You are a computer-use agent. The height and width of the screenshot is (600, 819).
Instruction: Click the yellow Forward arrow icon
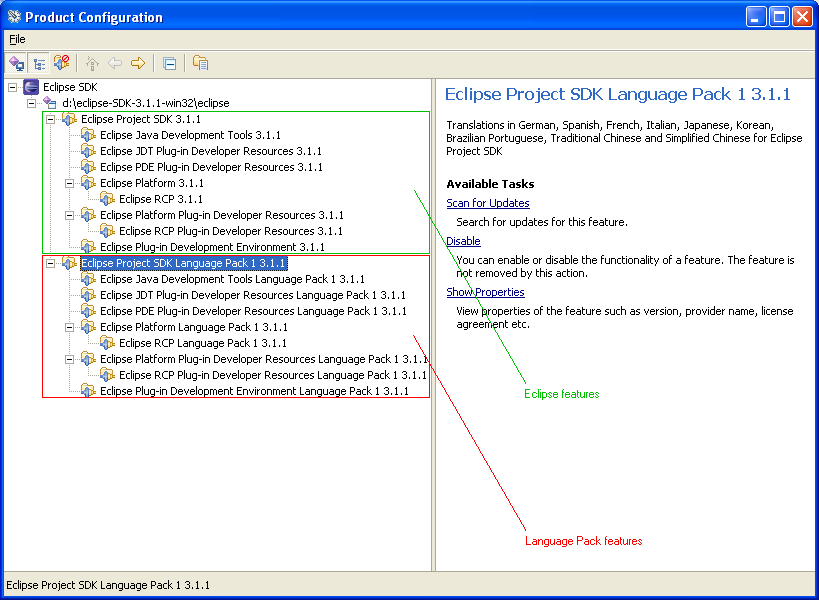138,63
